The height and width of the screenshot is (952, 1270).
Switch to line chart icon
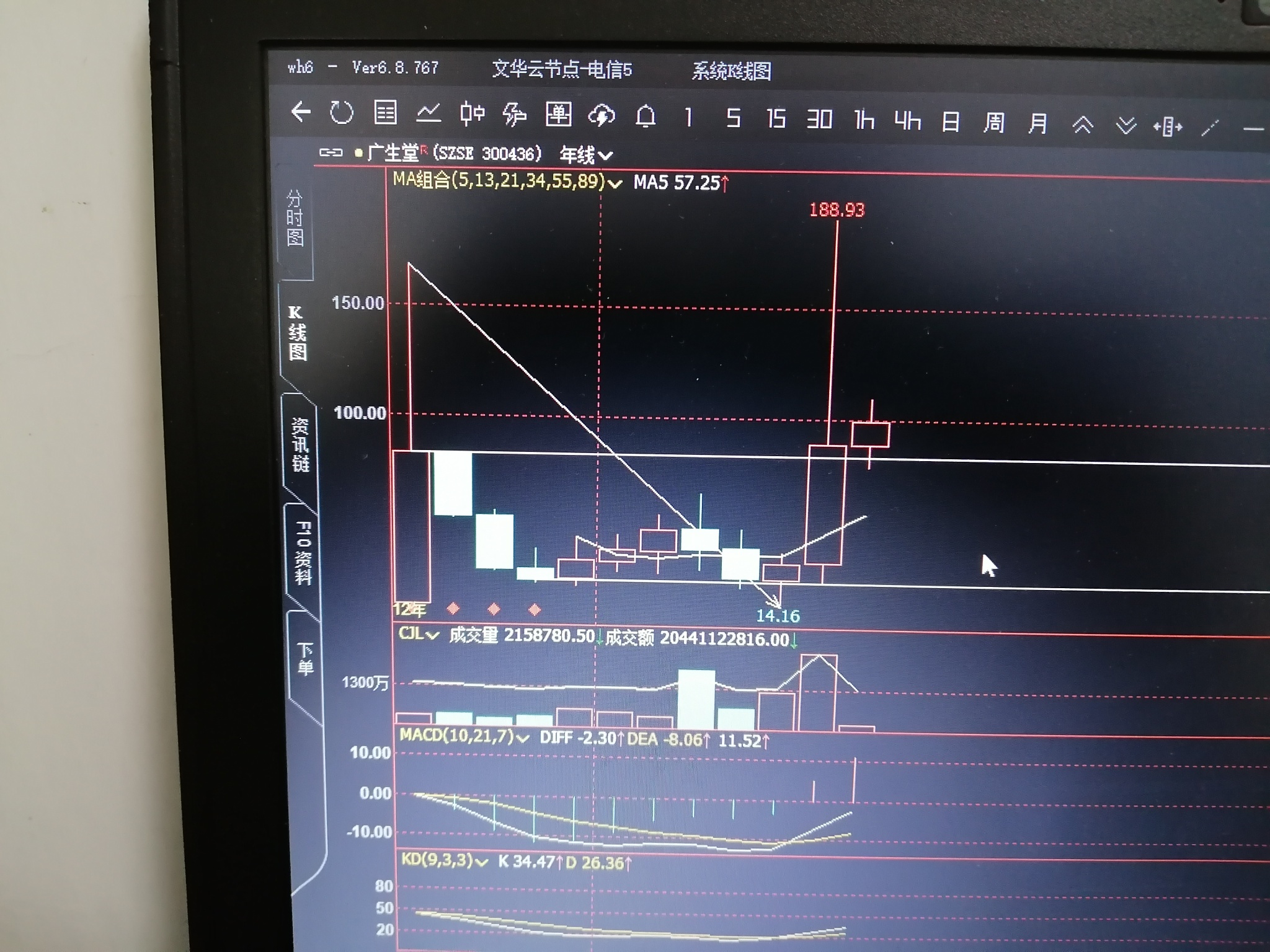pyautogui.click(x=429, y=113)
